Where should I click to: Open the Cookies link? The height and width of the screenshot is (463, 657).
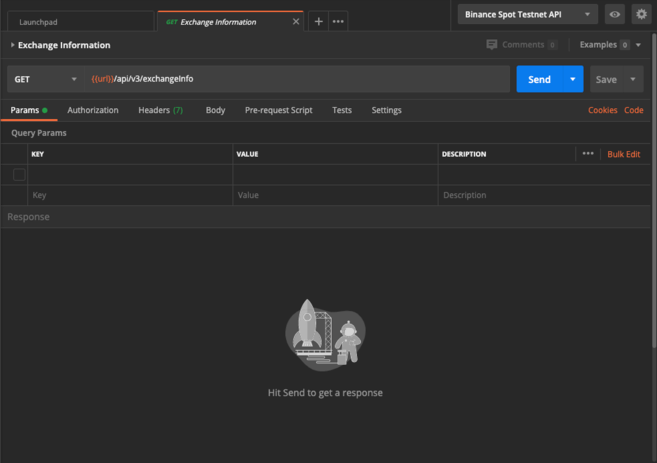point(602,110)
